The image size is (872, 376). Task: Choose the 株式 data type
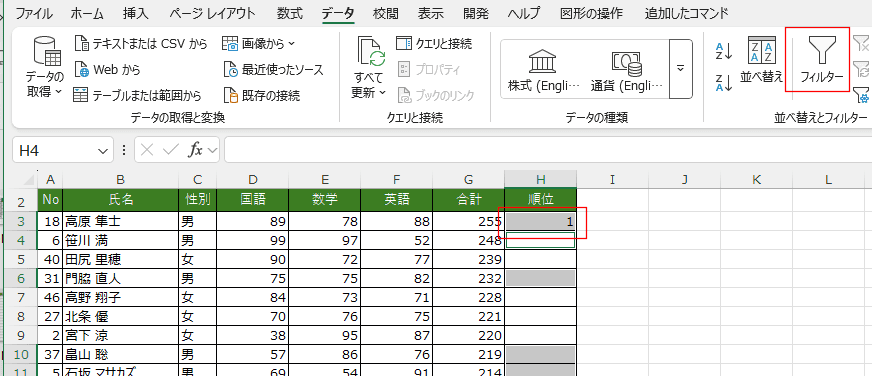[x=544, y=70]
